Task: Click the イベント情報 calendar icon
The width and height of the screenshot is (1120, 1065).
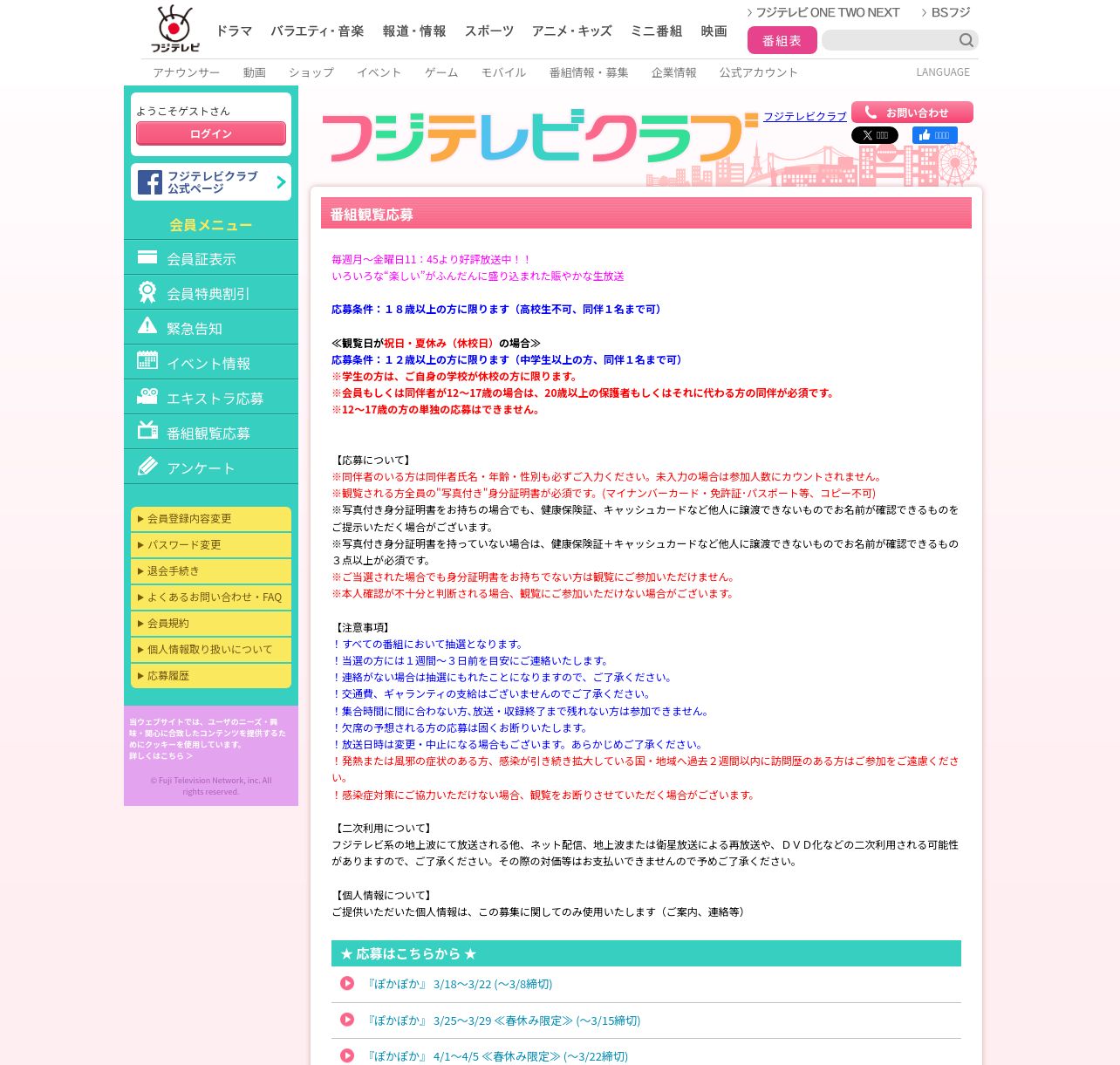Action: (x=147, y=360)
